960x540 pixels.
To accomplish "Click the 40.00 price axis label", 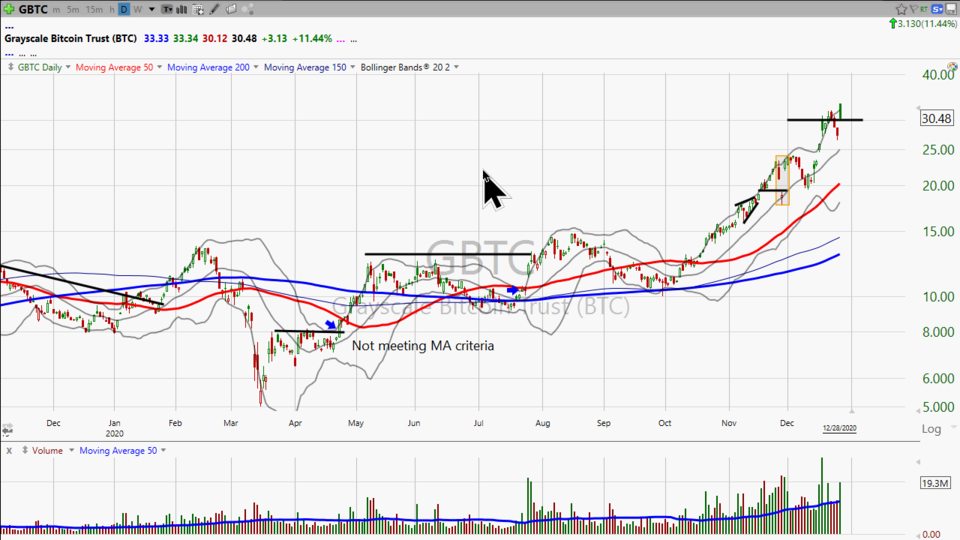I will (x=938, y=75).
